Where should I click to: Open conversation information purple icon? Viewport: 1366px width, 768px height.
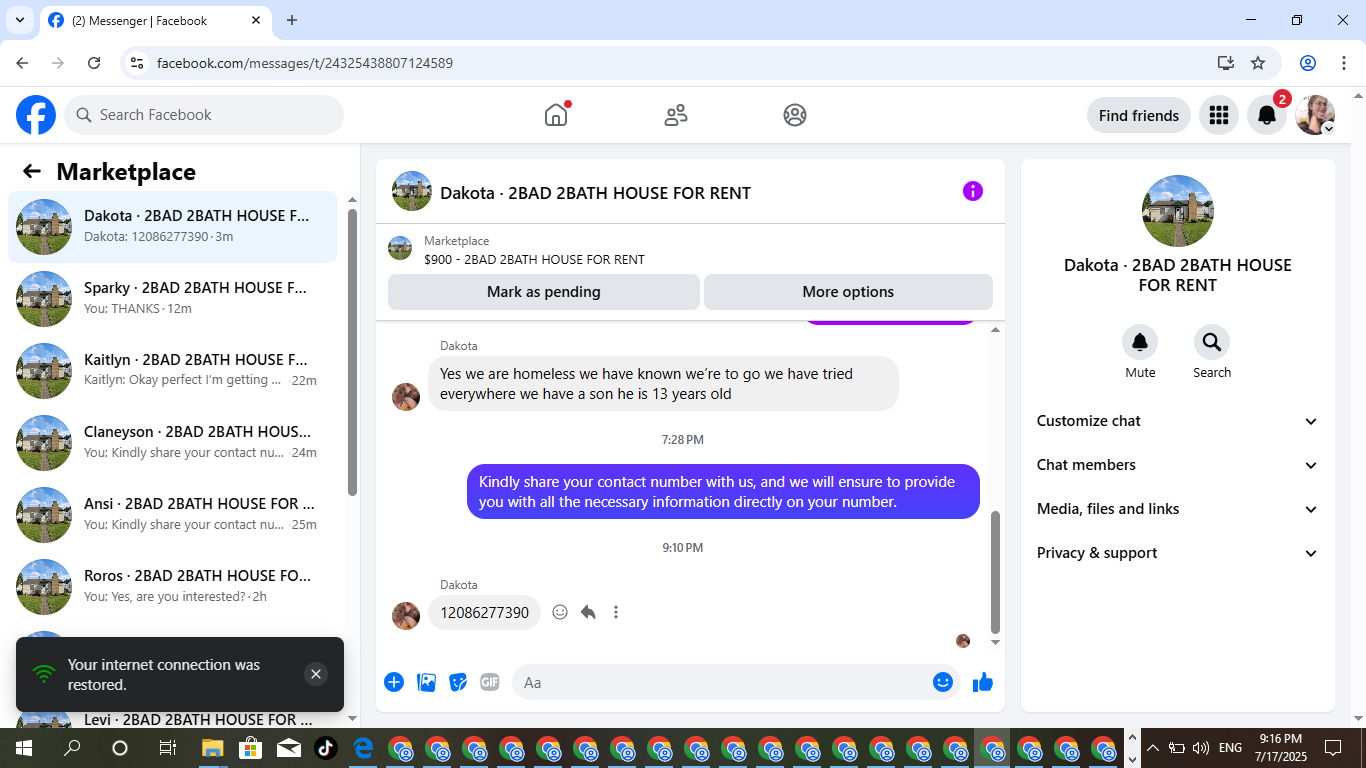tap(973, 191)
